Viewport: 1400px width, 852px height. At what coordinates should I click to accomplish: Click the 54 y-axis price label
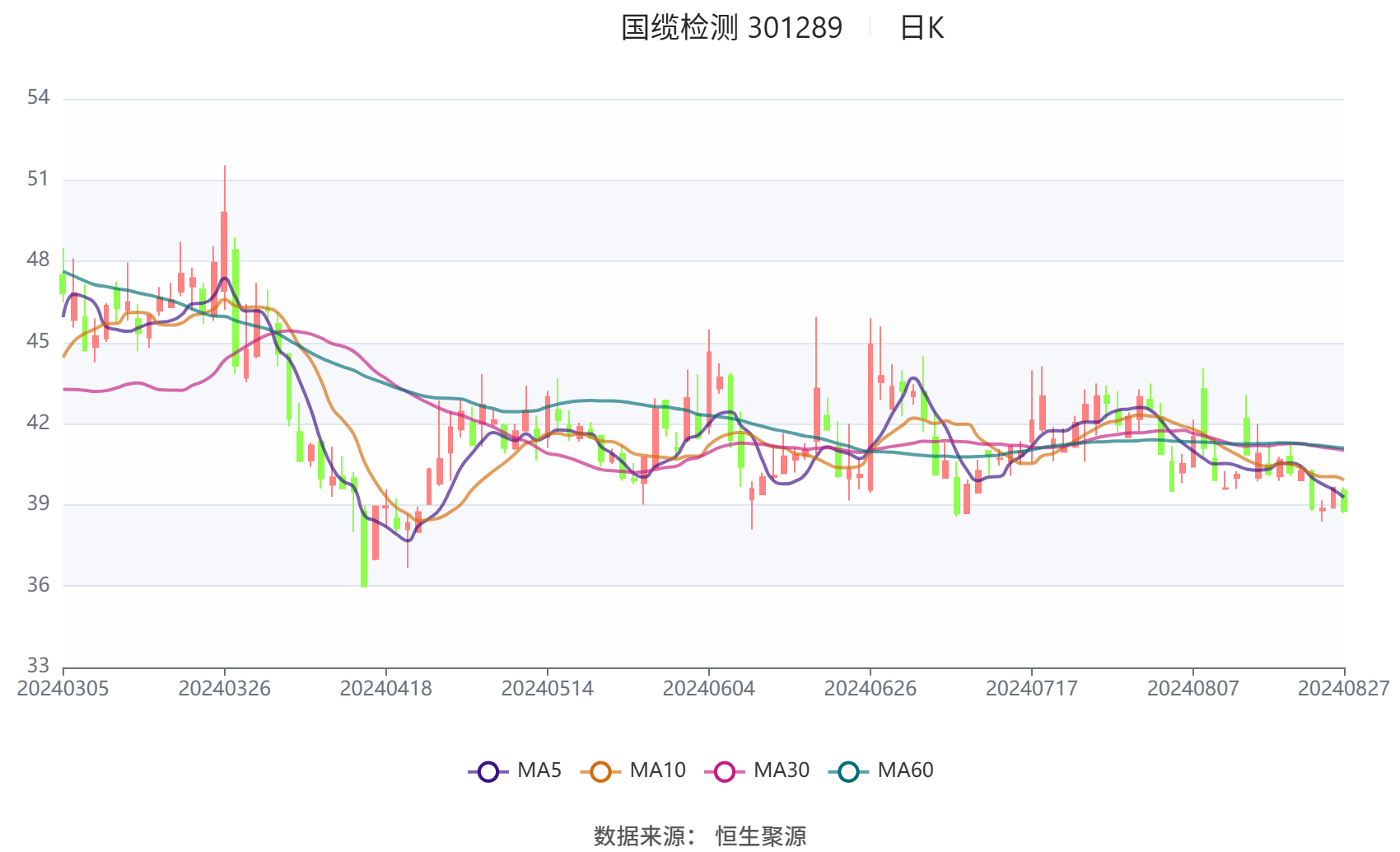38,98
